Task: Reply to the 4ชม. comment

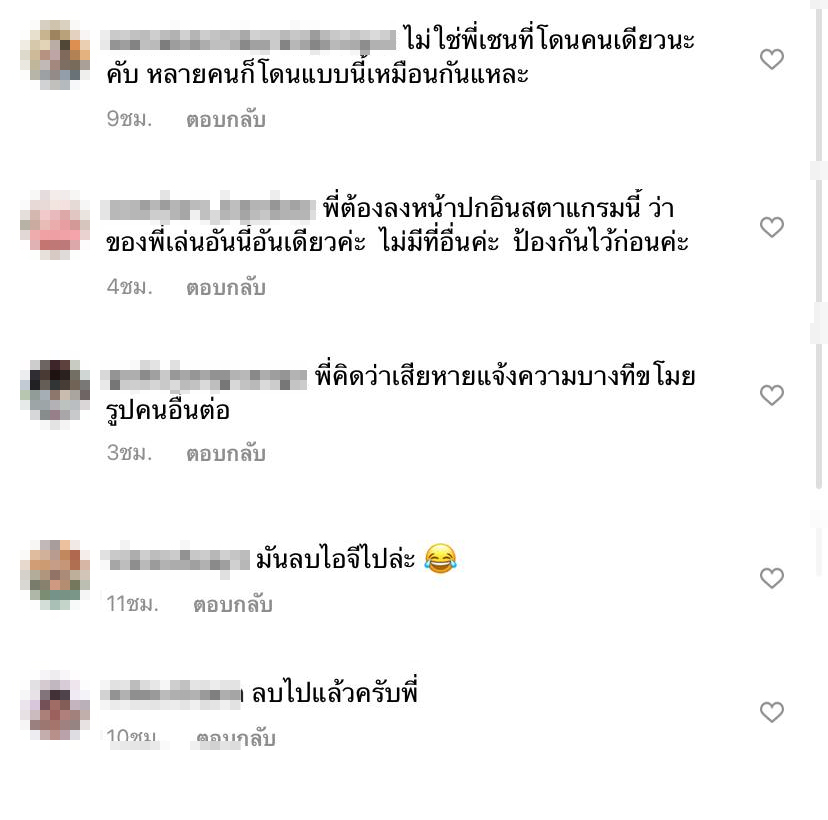Action: point(225,287)
